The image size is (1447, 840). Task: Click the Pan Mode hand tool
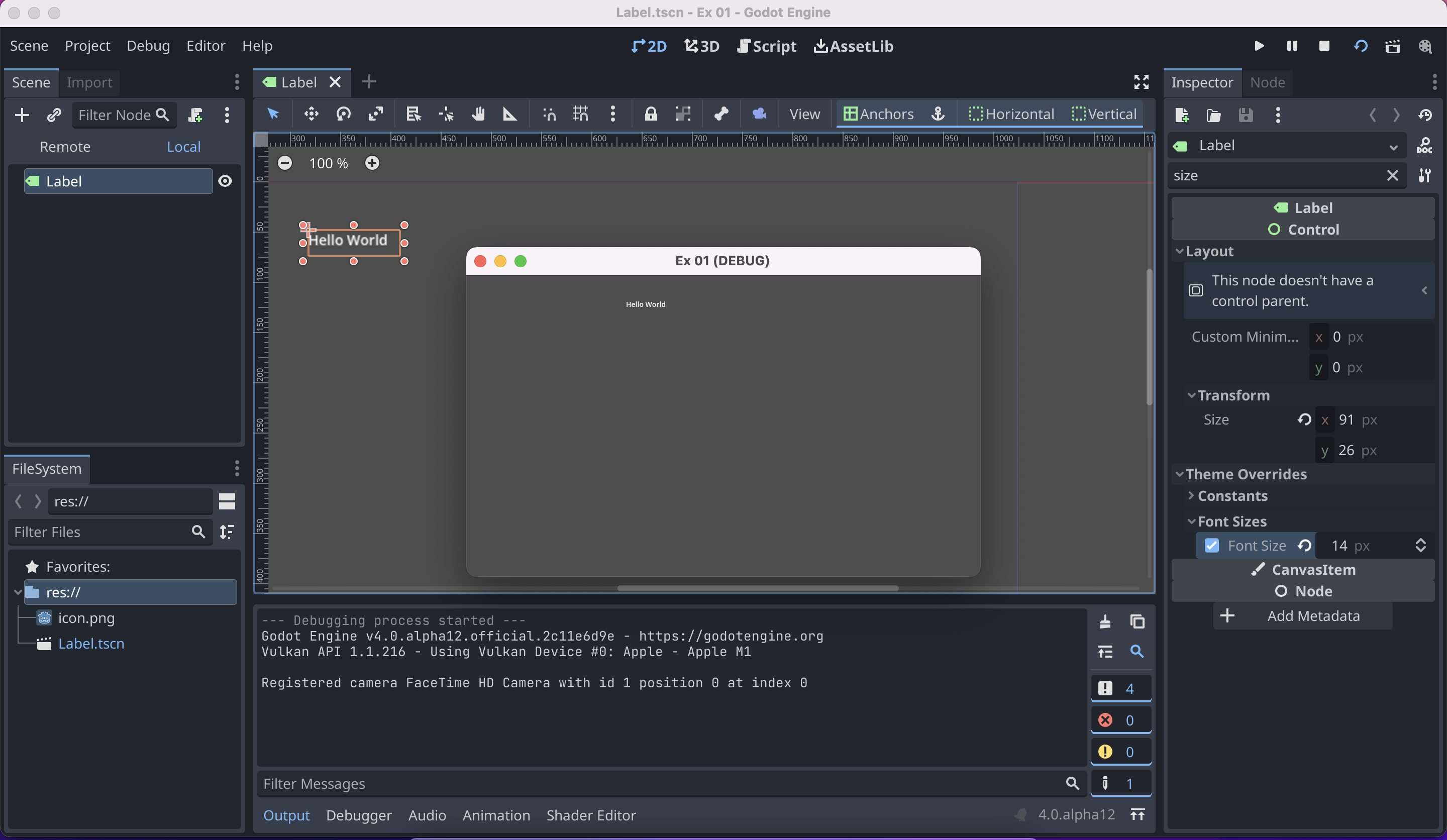pyautogui.click(x=478, y=114)
